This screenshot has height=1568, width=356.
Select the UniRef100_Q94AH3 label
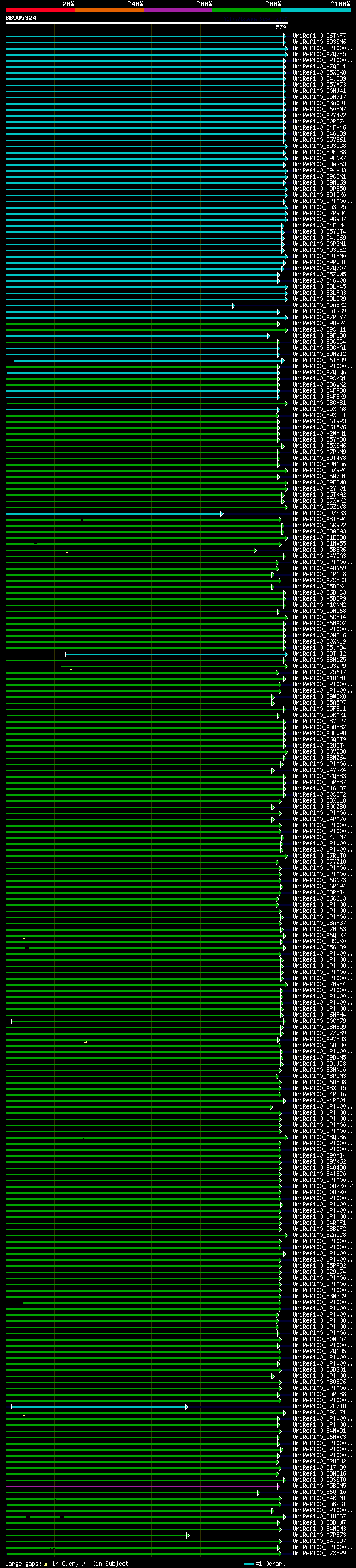click(x=319, y=170)
